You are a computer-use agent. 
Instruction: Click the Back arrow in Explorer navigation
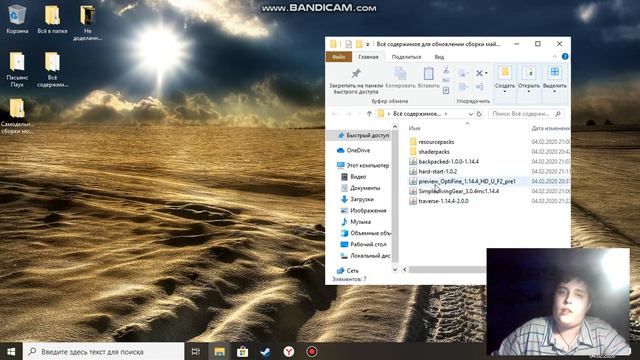point(335,114)
